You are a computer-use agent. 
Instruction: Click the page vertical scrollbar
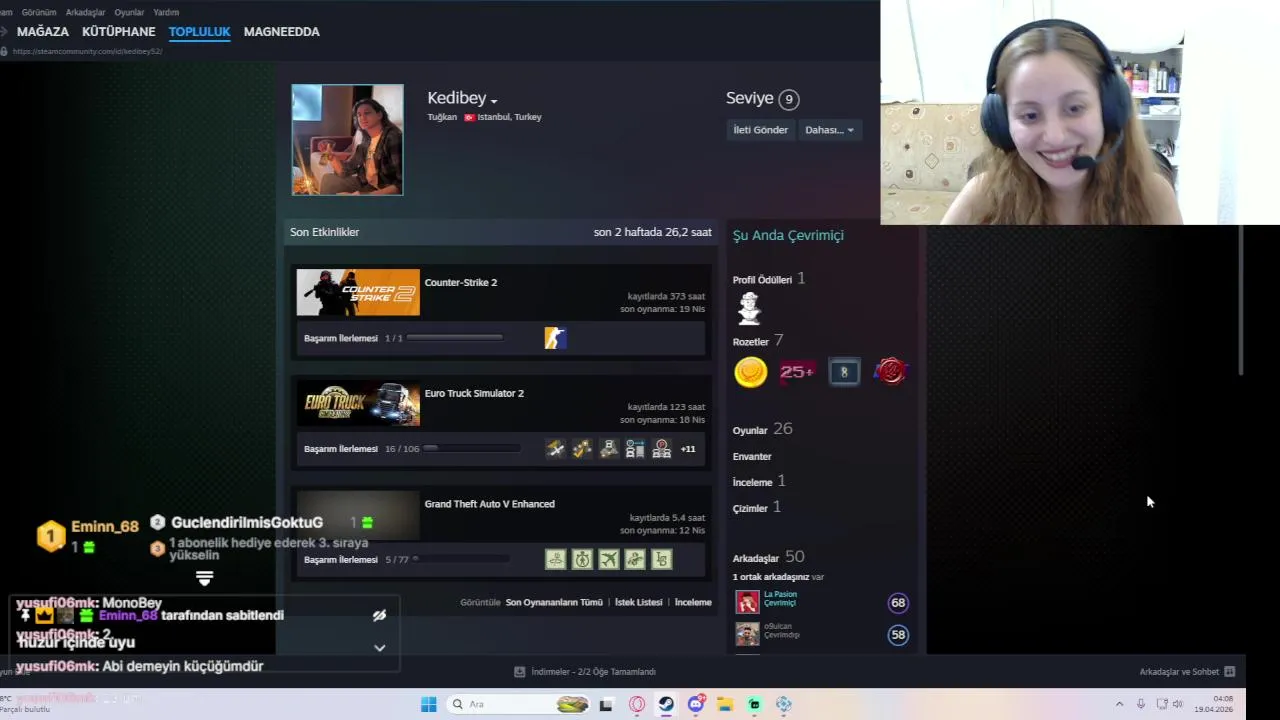point(1241,300)
